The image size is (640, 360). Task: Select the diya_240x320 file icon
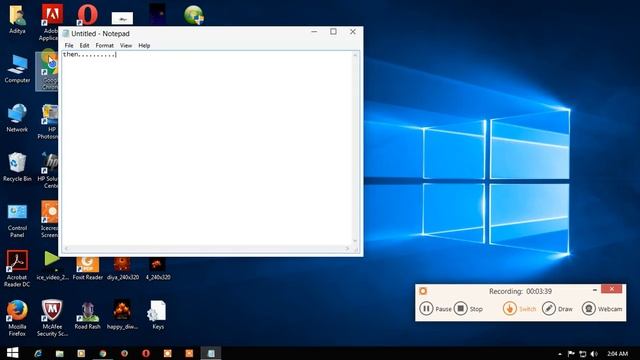[122, 269]
